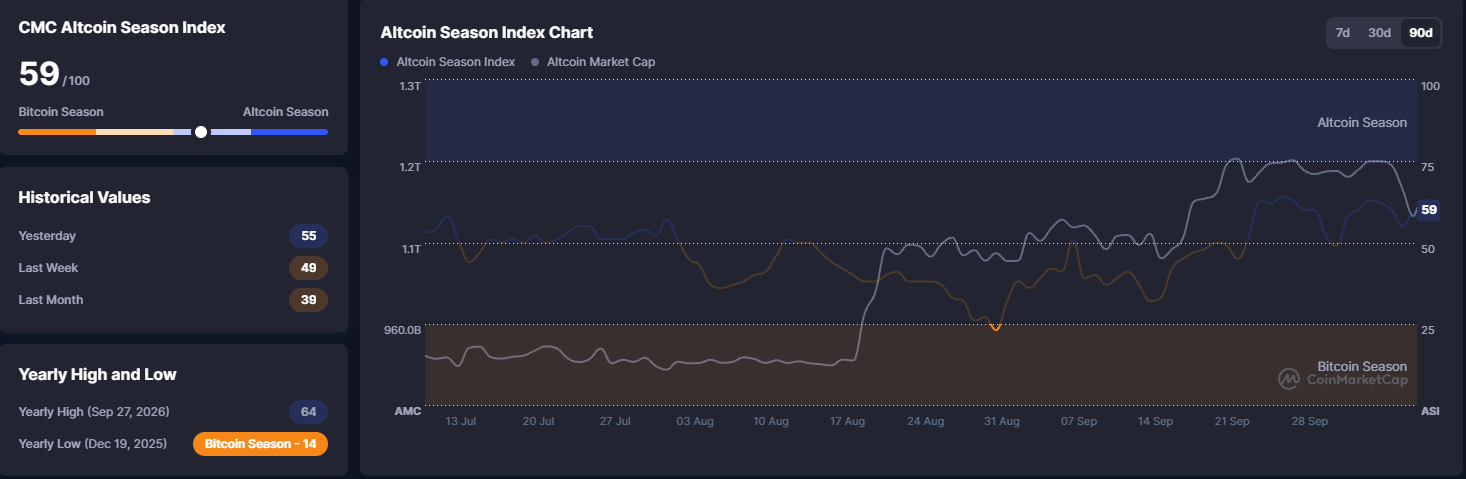Click the Yesterday row label
1466x479 pixels.
[x=47, y=236]
